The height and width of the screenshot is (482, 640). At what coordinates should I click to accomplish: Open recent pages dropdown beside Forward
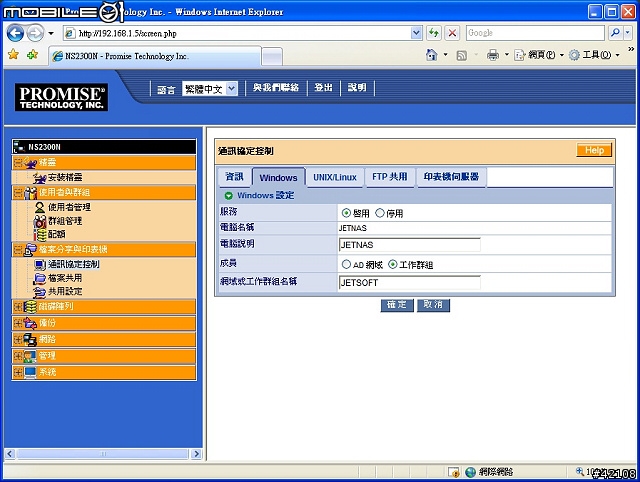(x=51, y=33)
